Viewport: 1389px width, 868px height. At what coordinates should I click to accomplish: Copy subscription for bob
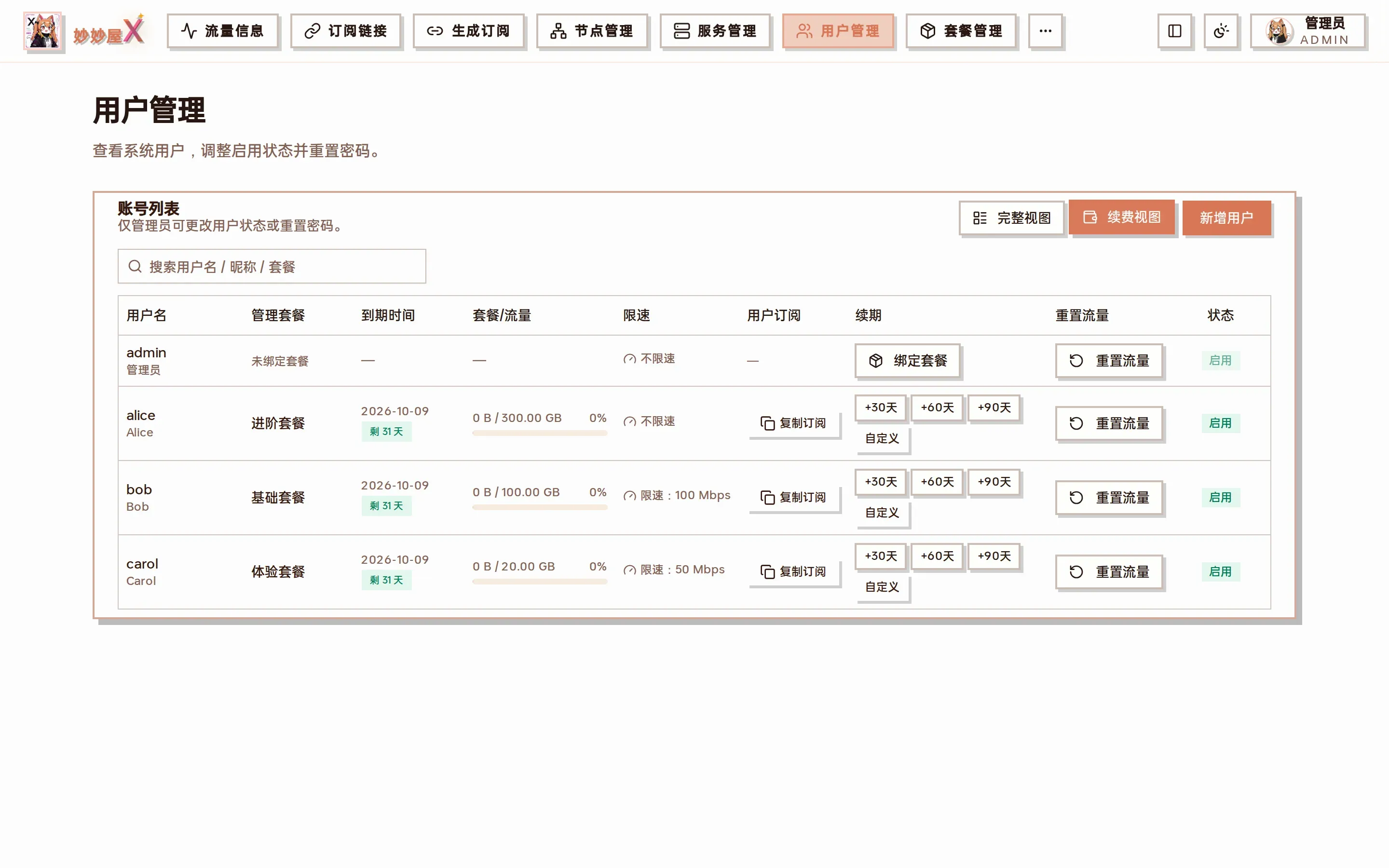pos(794,497)
